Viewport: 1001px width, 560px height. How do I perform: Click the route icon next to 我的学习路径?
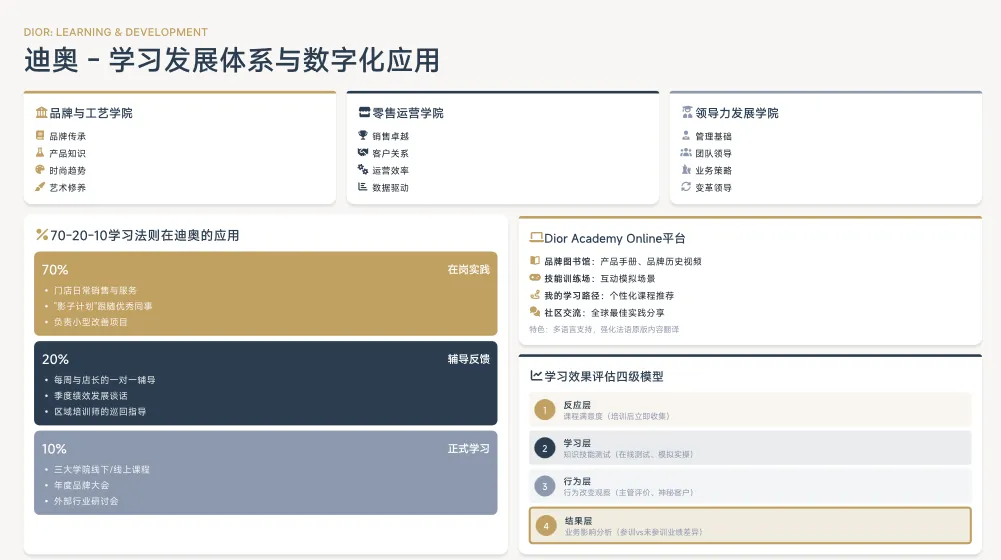535,295
